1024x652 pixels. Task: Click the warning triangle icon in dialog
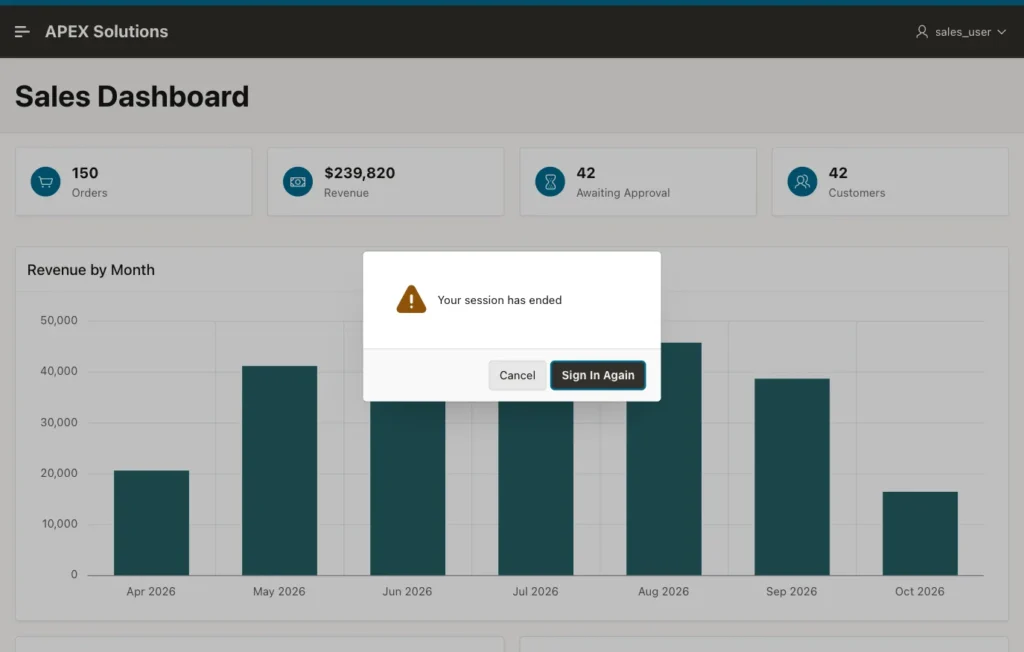pyautogui.click(x=411, y=299)
